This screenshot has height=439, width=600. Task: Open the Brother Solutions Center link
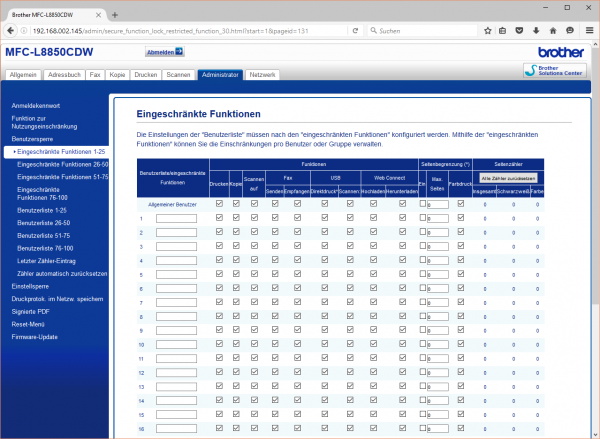[x=557, y=69]
